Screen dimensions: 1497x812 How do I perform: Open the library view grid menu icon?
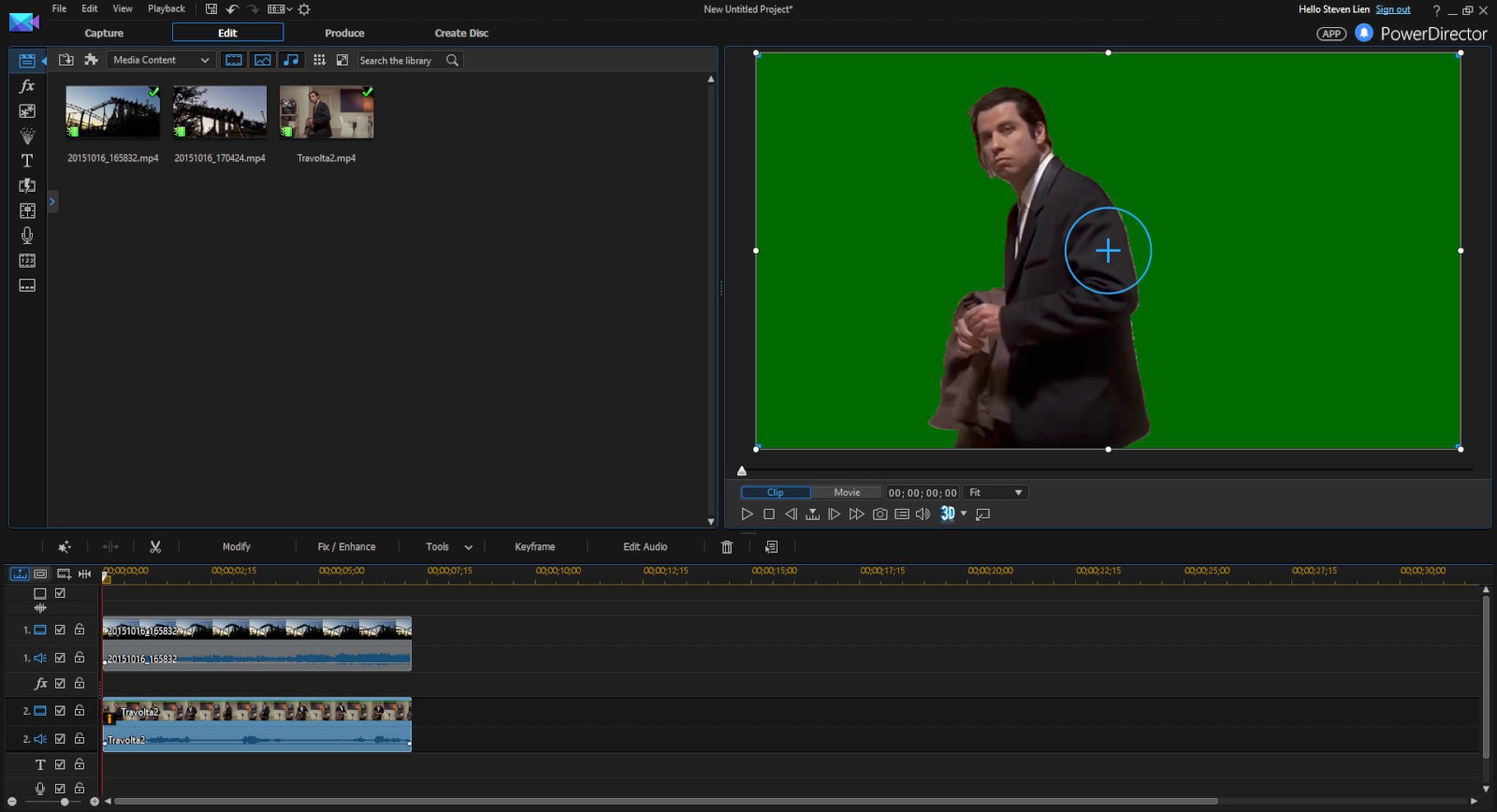[x=319, y=60]
